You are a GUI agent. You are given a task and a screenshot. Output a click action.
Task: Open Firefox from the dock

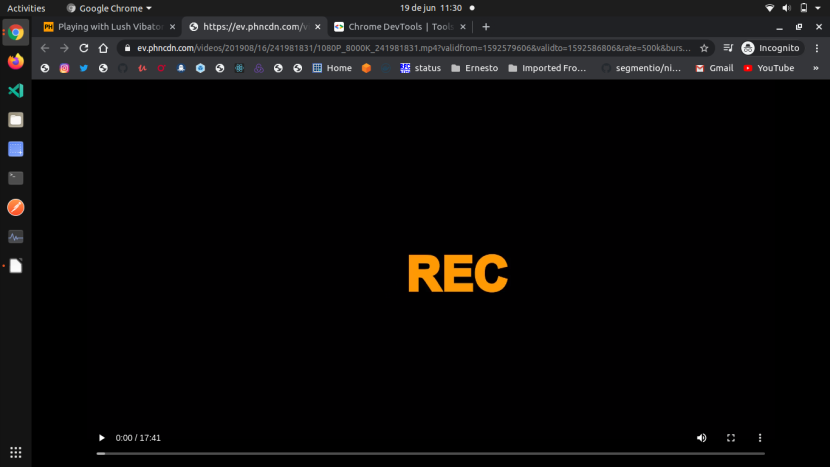point(16,61)
